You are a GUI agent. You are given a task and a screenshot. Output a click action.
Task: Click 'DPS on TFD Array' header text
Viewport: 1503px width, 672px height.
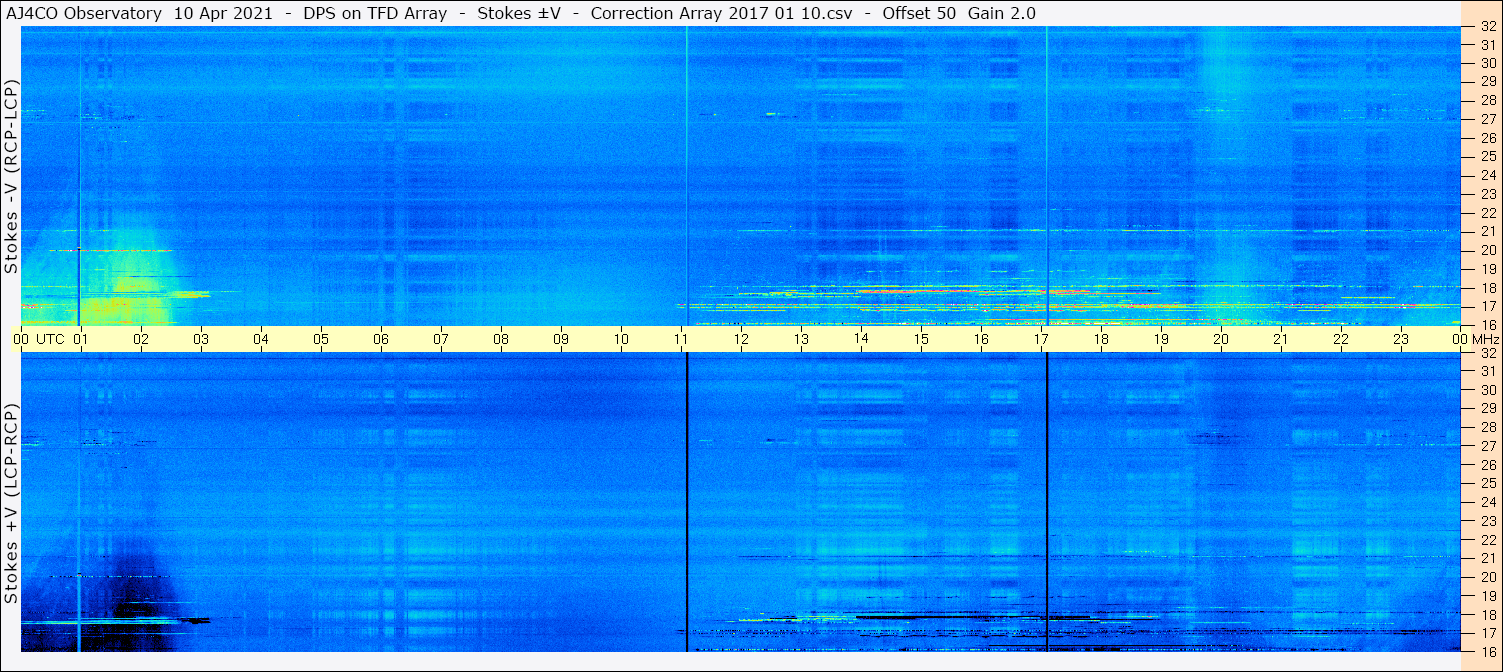[x=375, y=13]
